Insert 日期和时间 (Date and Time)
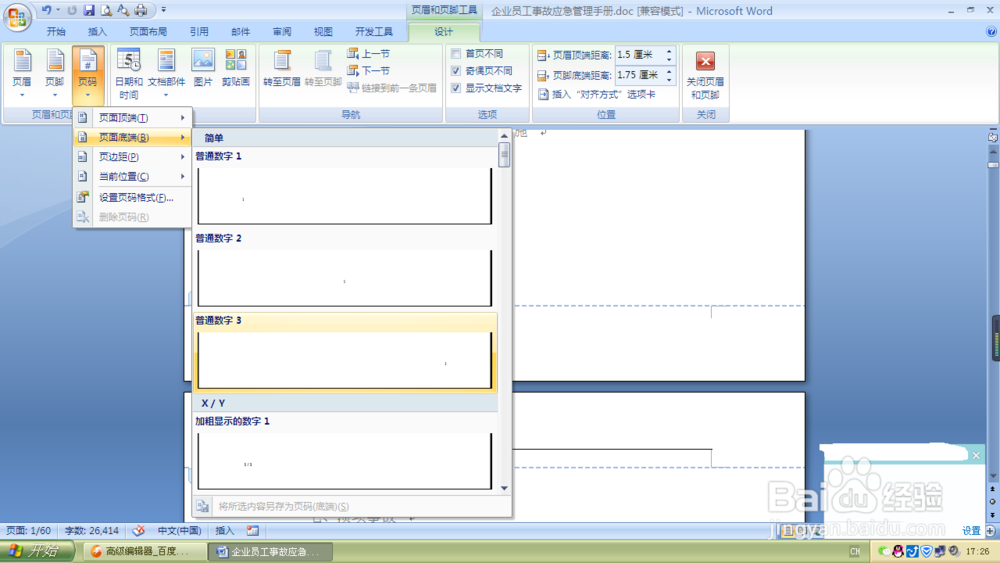The image size is (1000, 563). (128, 74)
